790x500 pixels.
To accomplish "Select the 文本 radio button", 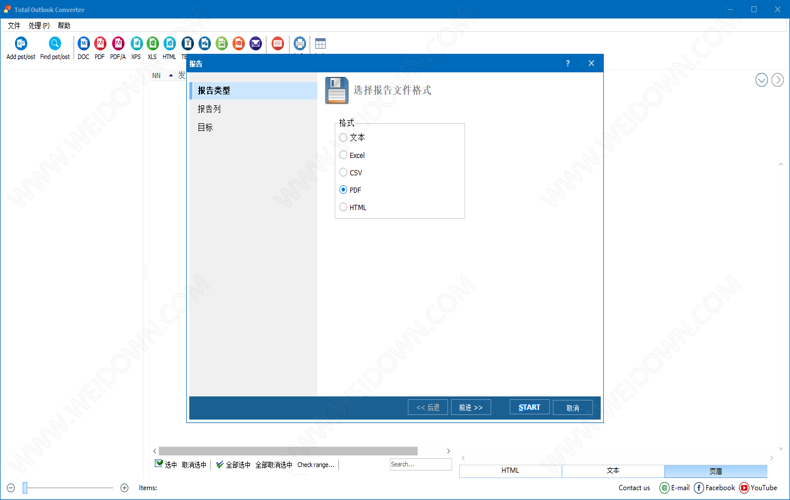I will pyautogui.click(x=343, y=138).
